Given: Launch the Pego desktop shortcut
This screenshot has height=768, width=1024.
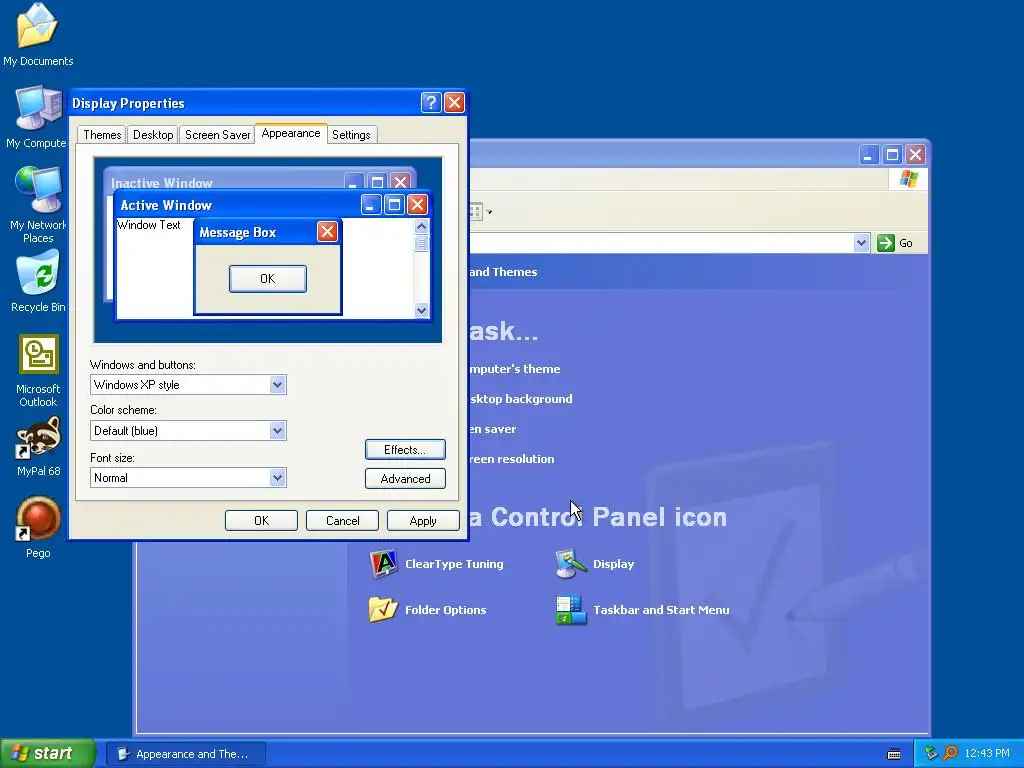Looking at the screenshot, I should [x=38, y=528].
